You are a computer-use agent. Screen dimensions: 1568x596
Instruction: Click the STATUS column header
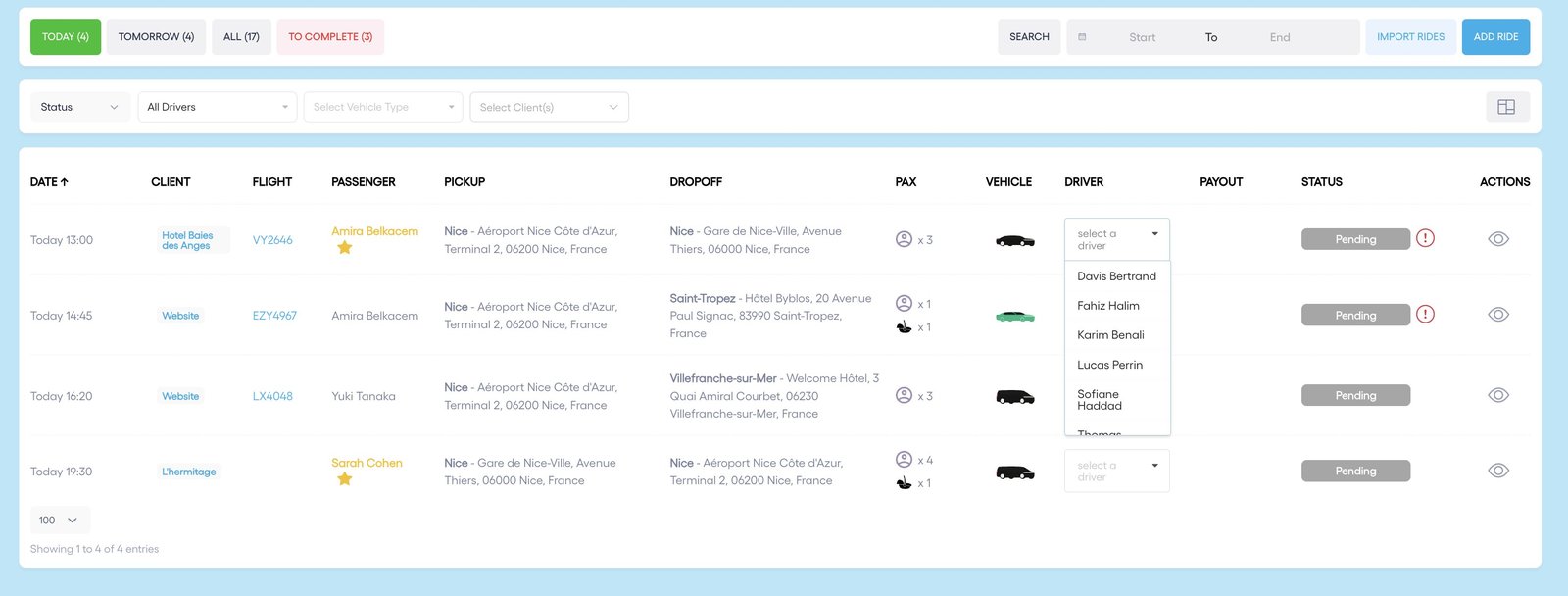pos(1322,182)
